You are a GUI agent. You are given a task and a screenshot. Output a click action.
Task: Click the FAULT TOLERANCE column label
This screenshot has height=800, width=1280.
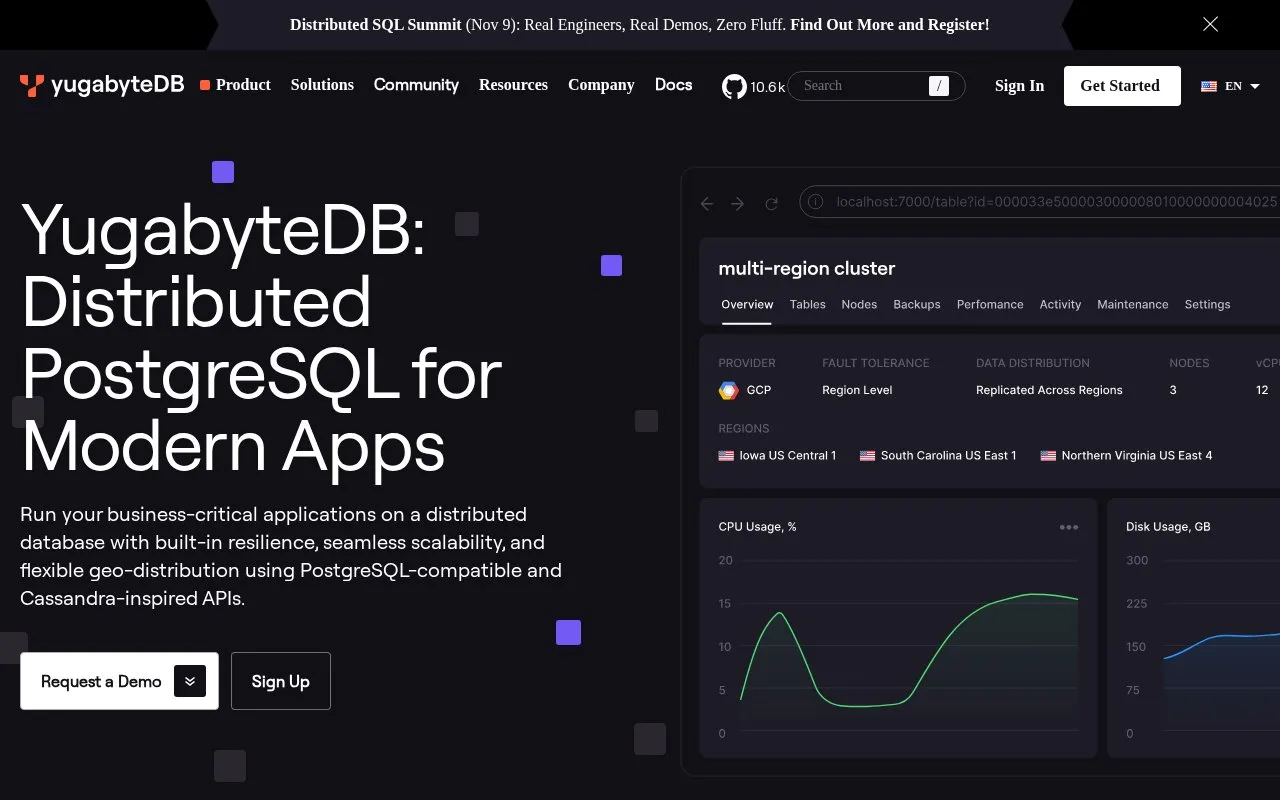point(876,363)
